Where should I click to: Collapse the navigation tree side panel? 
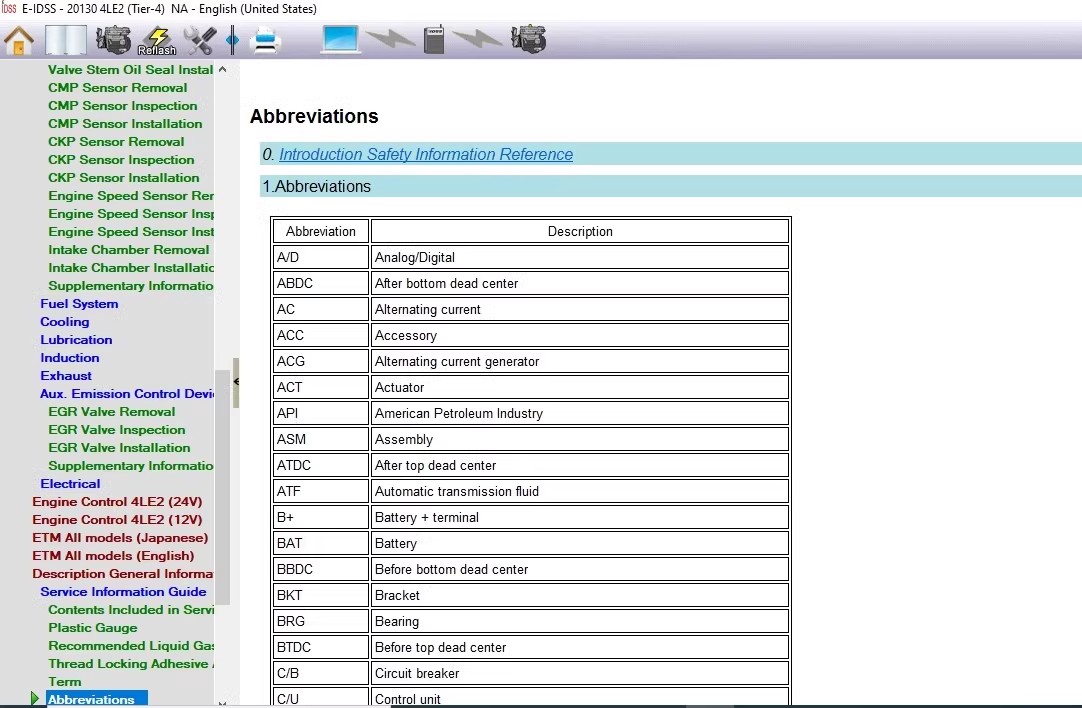(x=236, y=382)
